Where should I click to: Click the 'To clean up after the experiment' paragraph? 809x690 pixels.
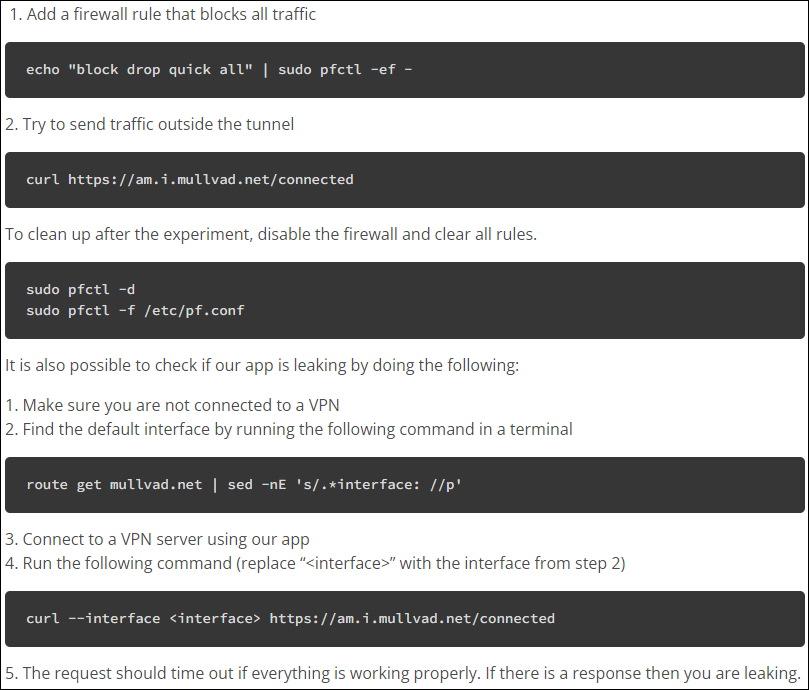click(x=271, y=234)
